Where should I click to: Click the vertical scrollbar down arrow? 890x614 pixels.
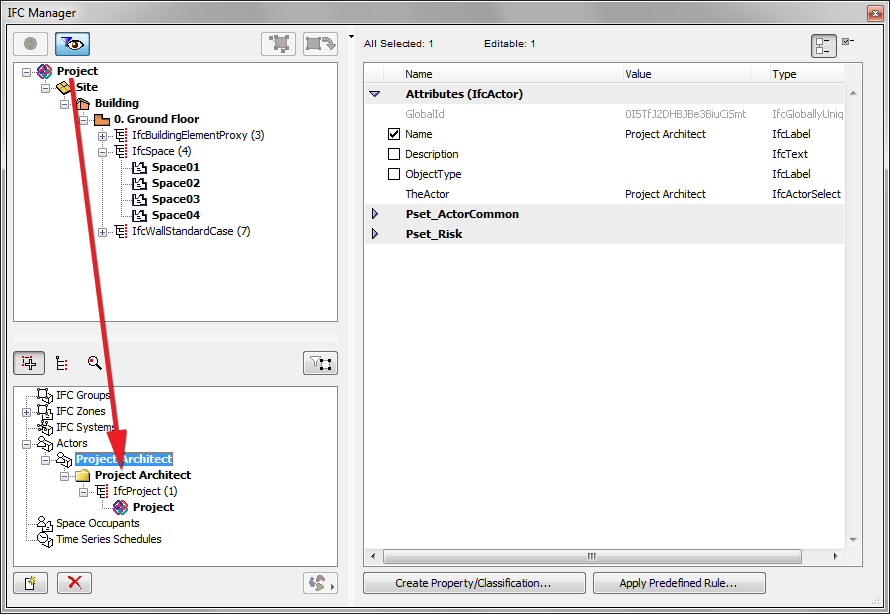pos(853,540)
